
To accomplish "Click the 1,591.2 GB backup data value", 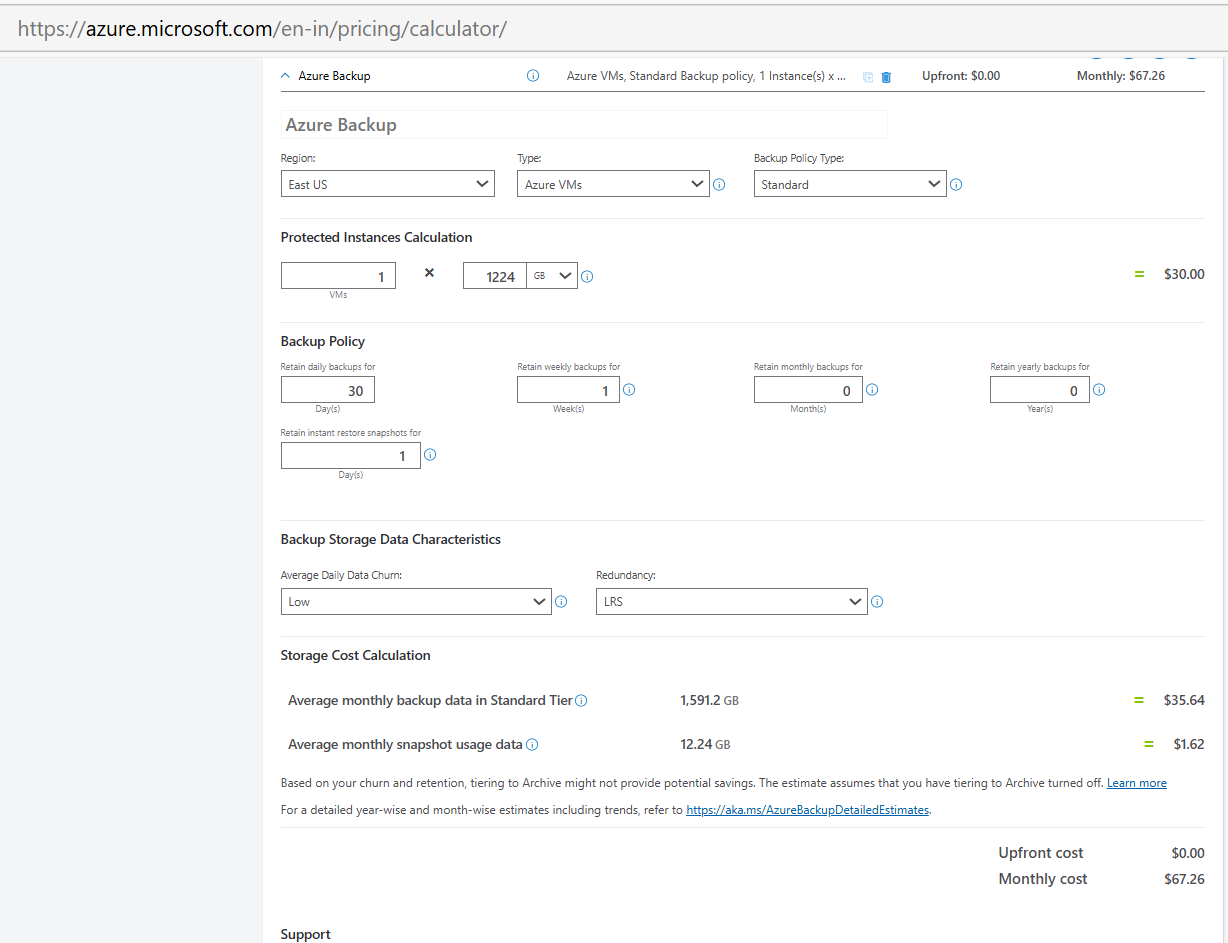I will [x=709, y=701].
